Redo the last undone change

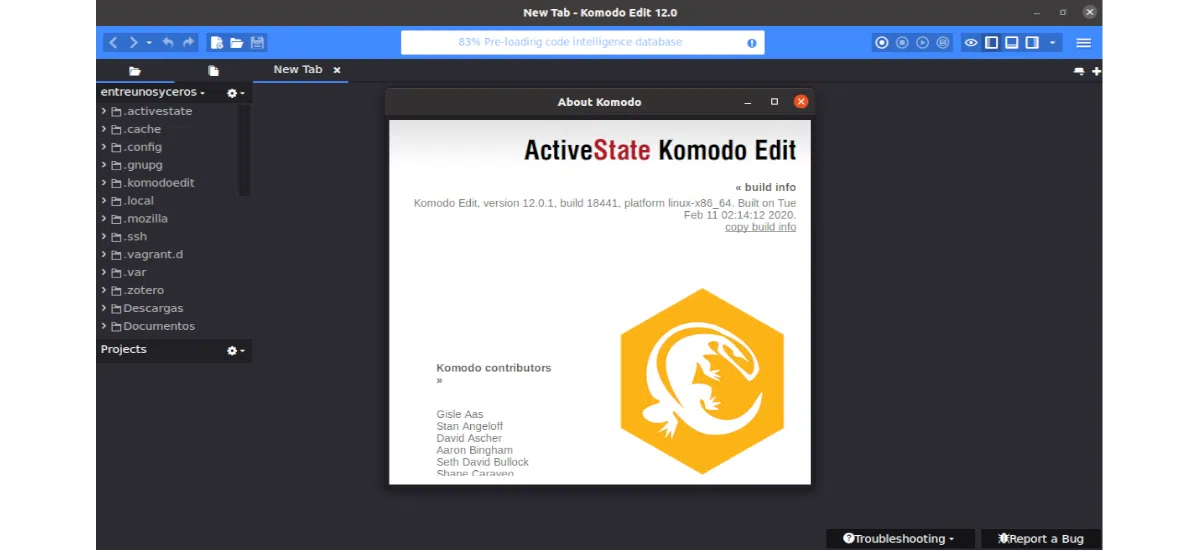point(188,43)
